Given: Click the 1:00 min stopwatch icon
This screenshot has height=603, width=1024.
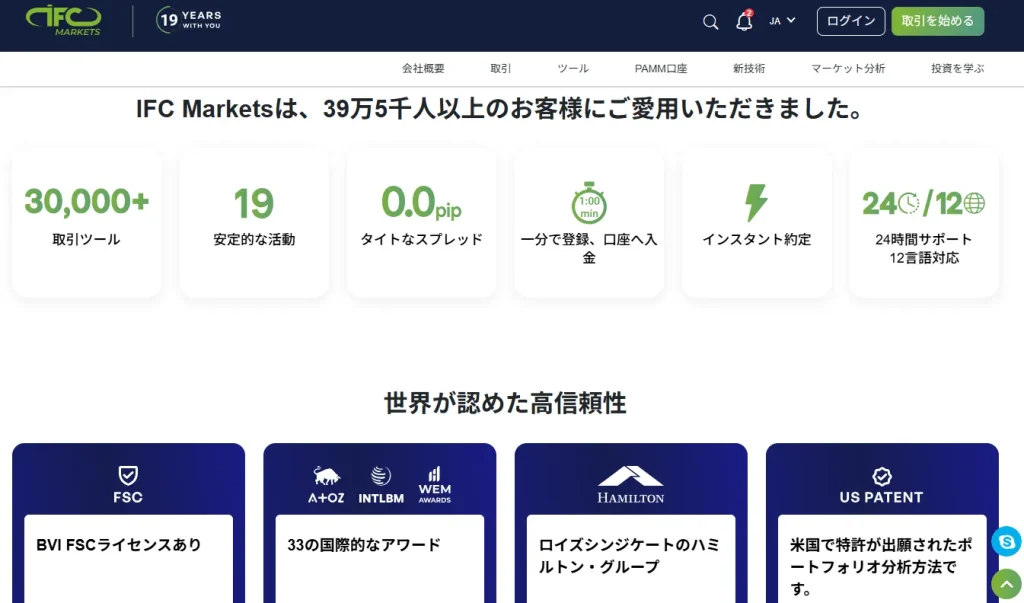Looking at the screenshot, I should pos(589,203).
